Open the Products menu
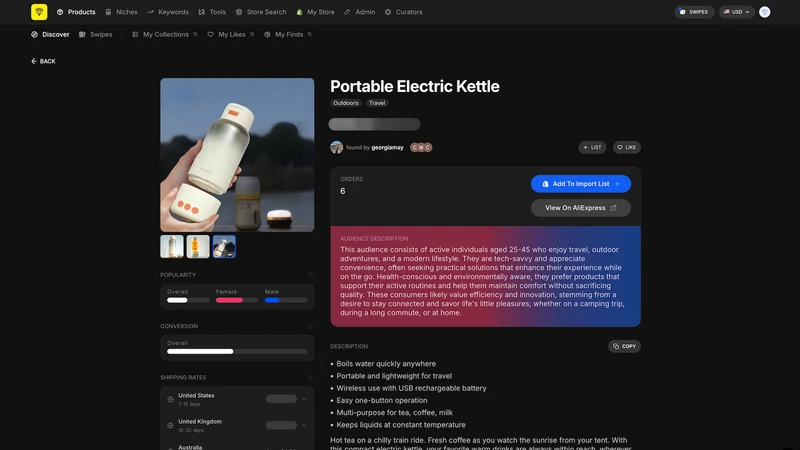 pyautogui.click(x=76, y=12)
